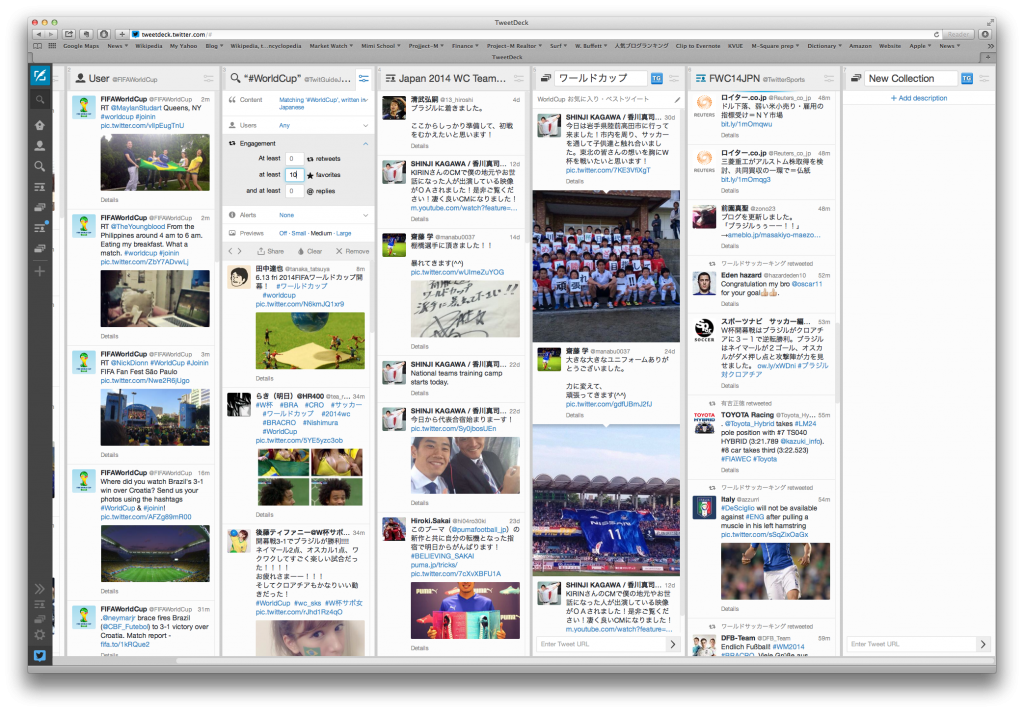Set Previews to Small
Screen dimensions: 1024x712
pyautogui.click(x=298, y=233)
